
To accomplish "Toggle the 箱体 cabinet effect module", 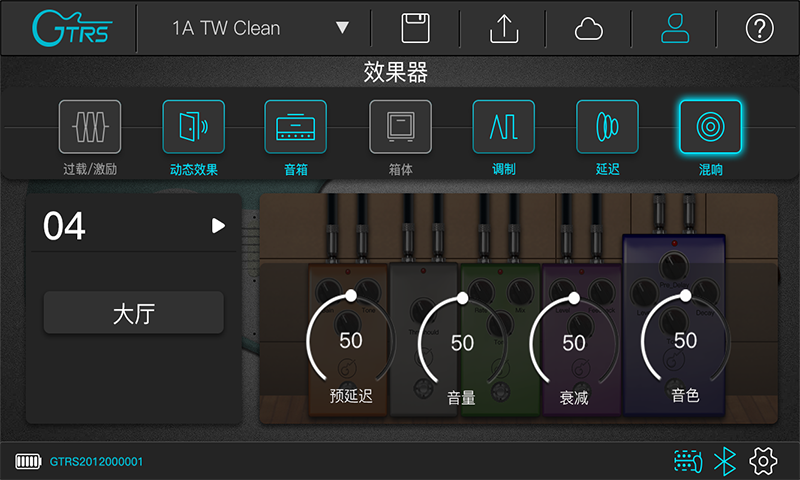I will pos(401,126).
